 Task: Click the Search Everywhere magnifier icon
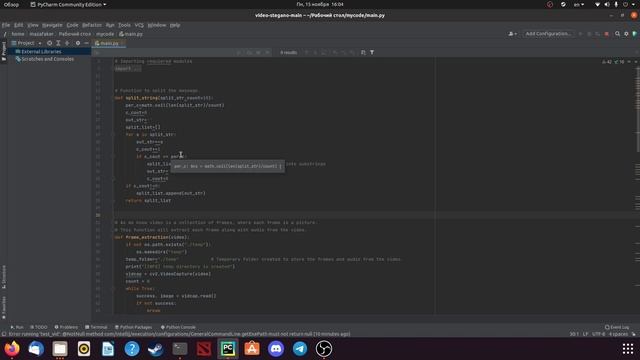pyautogui.click(x=618, y=34)
